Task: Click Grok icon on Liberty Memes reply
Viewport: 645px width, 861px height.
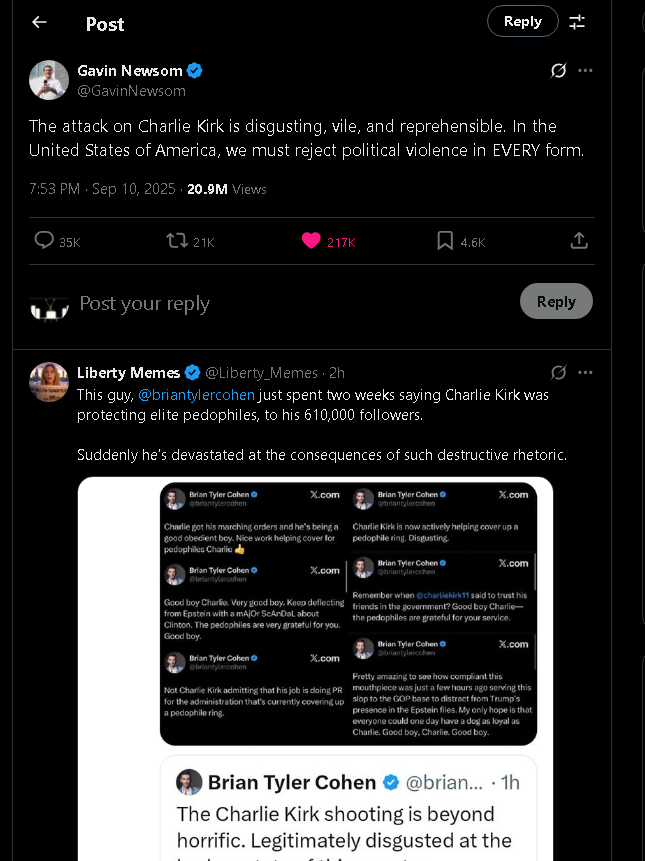Action: pos(559,373)
